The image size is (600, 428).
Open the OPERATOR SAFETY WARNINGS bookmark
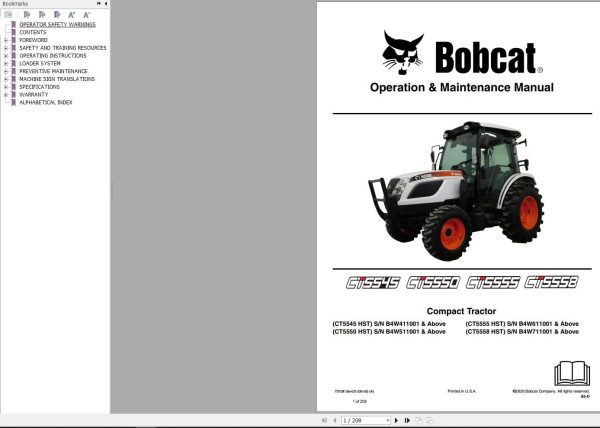pos(57,24)
